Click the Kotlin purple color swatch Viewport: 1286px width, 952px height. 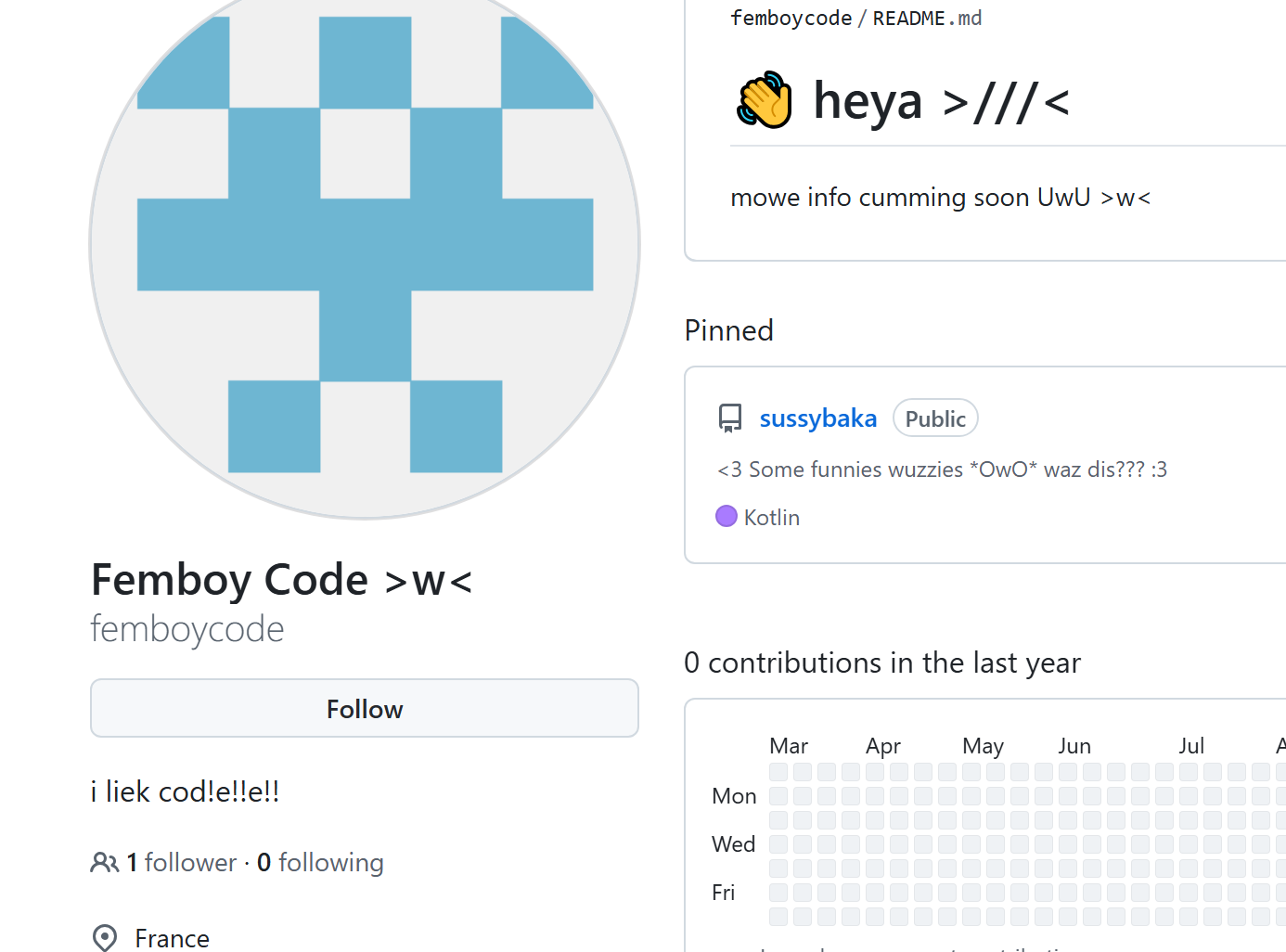click(726, 516)
